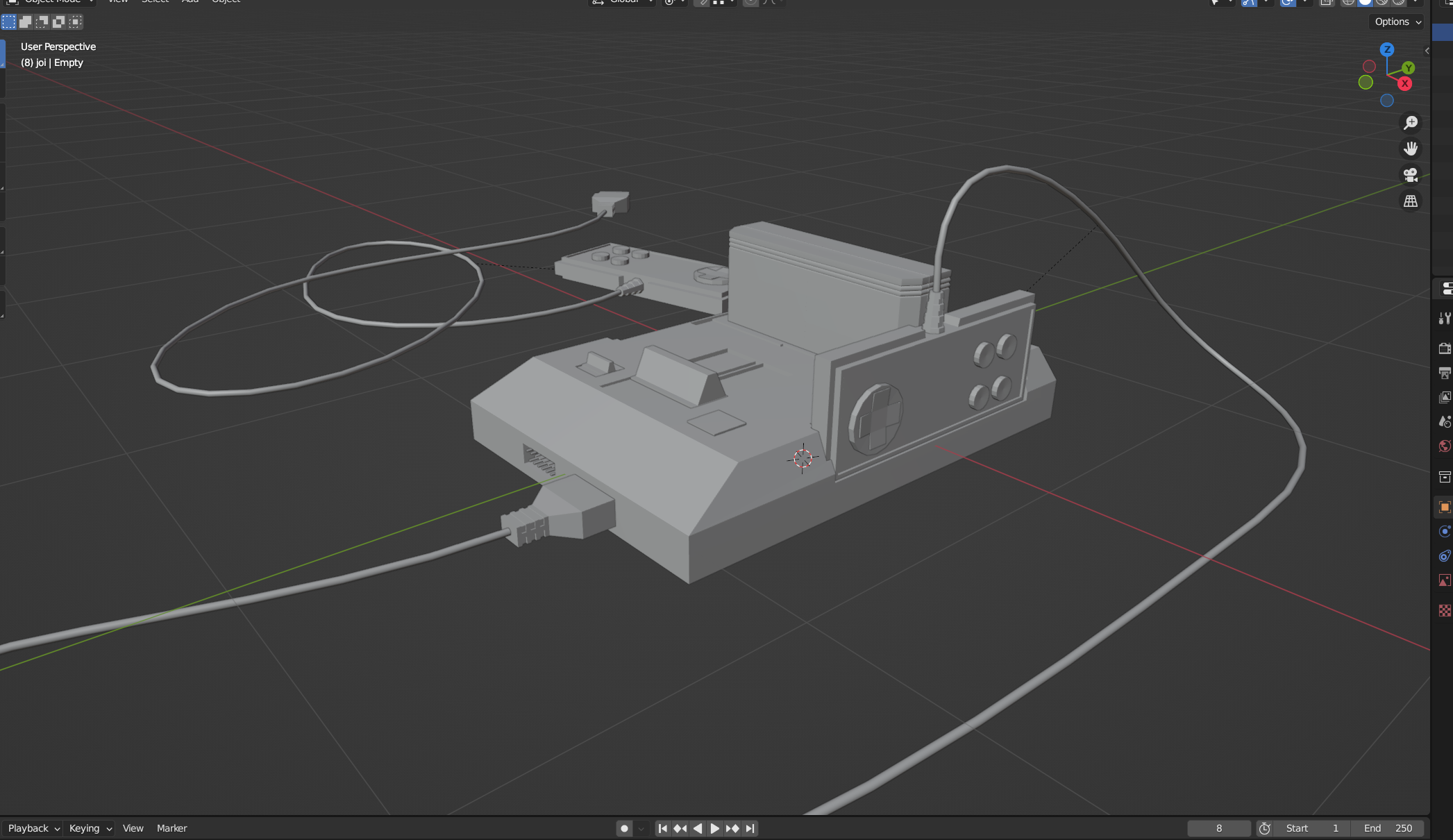Choose the Subtract selection mode icon

(42, 22)
